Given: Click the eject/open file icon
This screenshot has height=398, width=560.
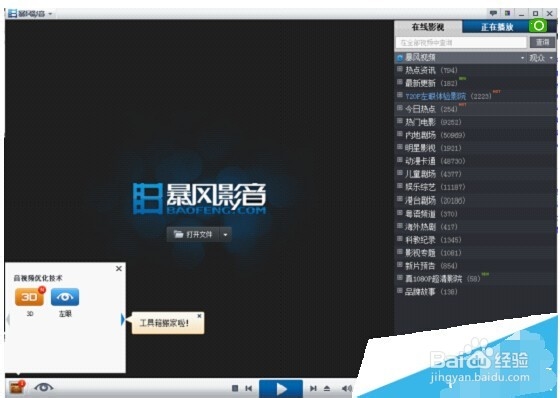Looking at the screenshot, I should click(327, 388).
